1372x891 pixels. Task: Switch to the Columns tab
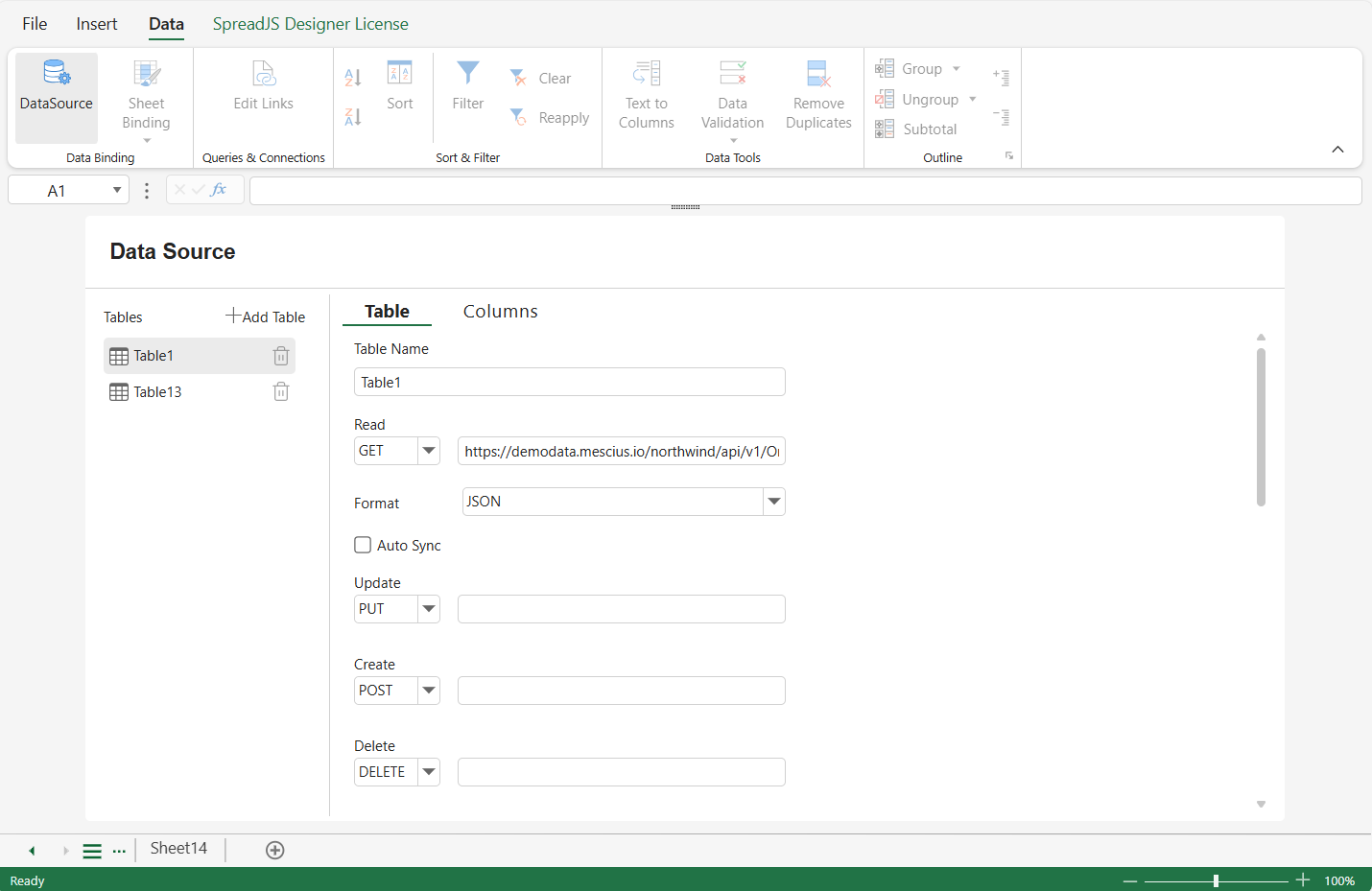pyautogui.click(x=500, y=312)
